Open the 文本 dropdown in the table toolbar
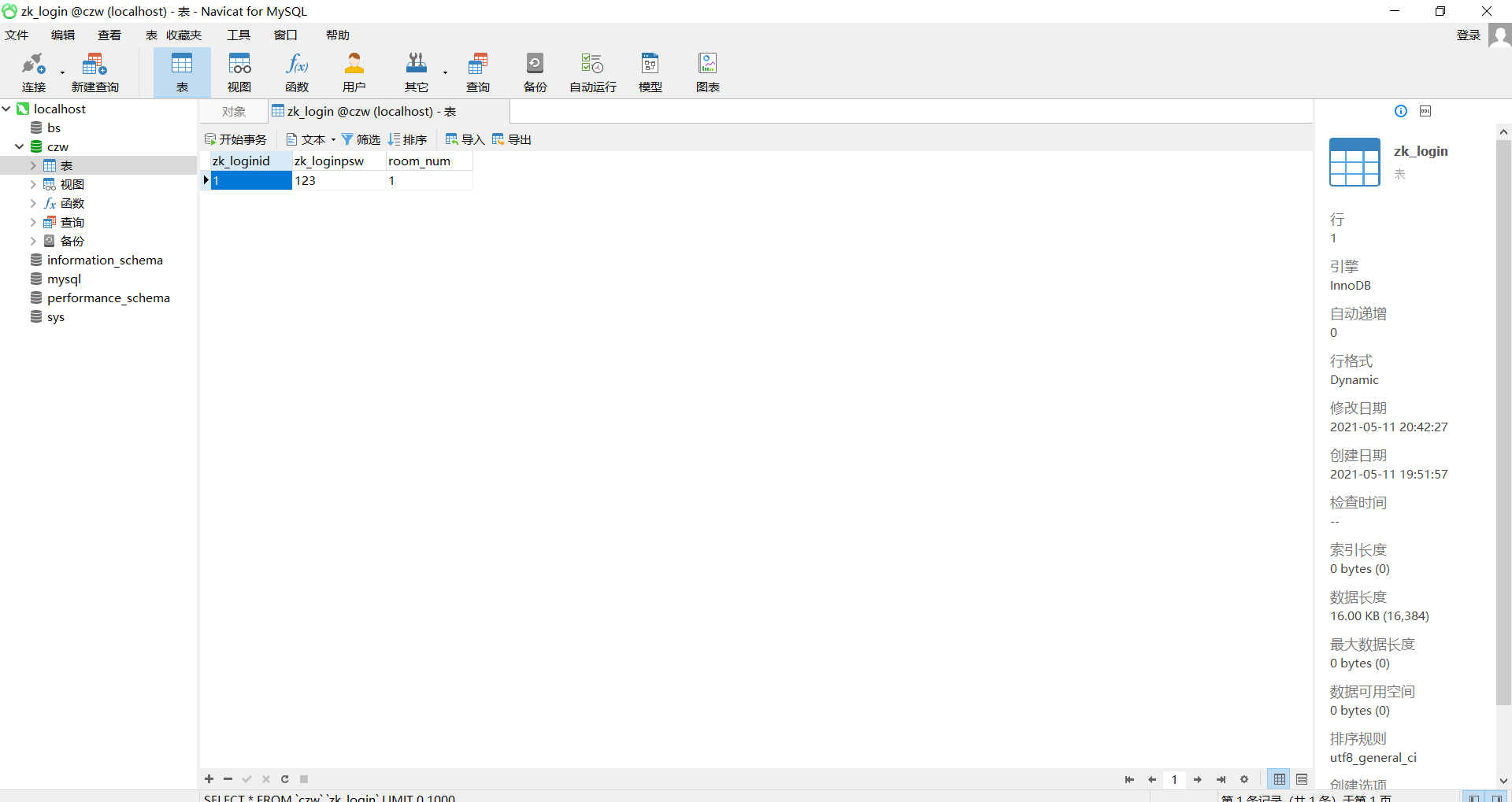 pos(334,139)
